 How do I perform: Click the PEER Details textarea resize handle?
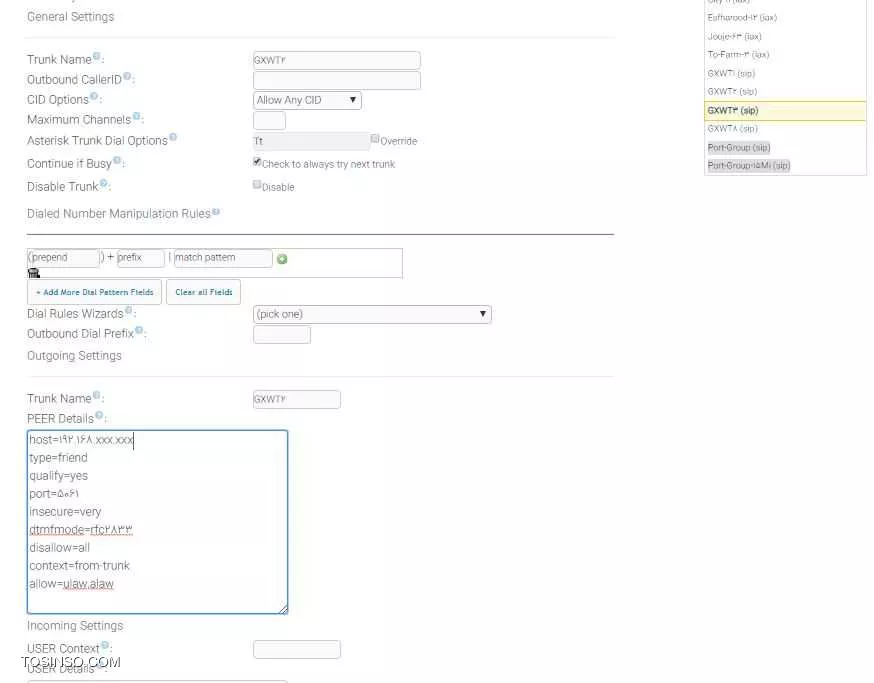click(283, 609)
